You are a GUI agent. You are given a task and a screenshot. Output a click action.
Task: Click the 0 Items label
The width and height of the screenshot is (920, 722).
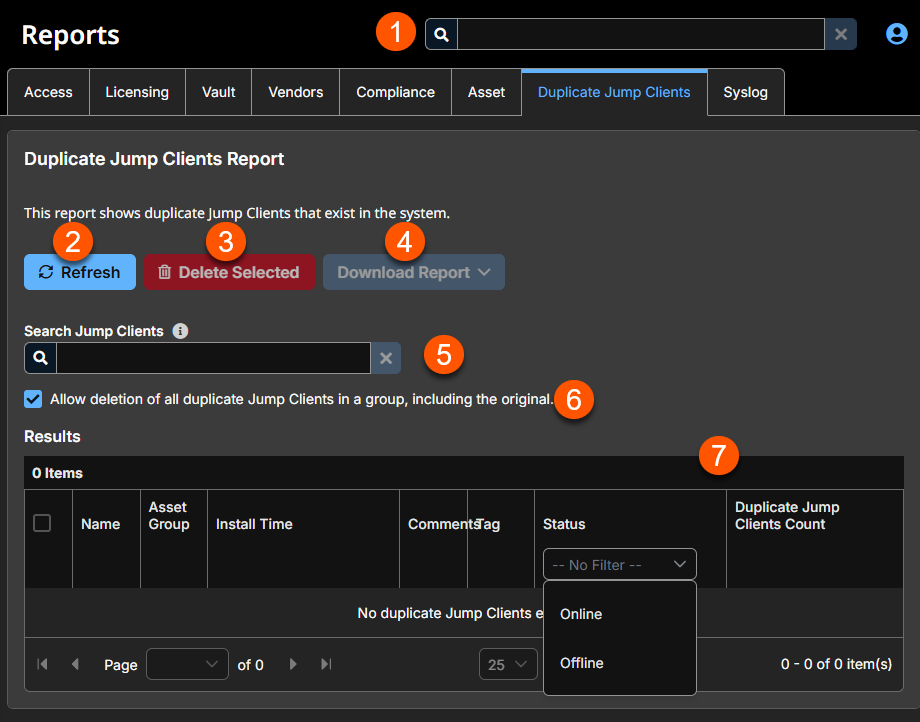[x=58, y=473]
